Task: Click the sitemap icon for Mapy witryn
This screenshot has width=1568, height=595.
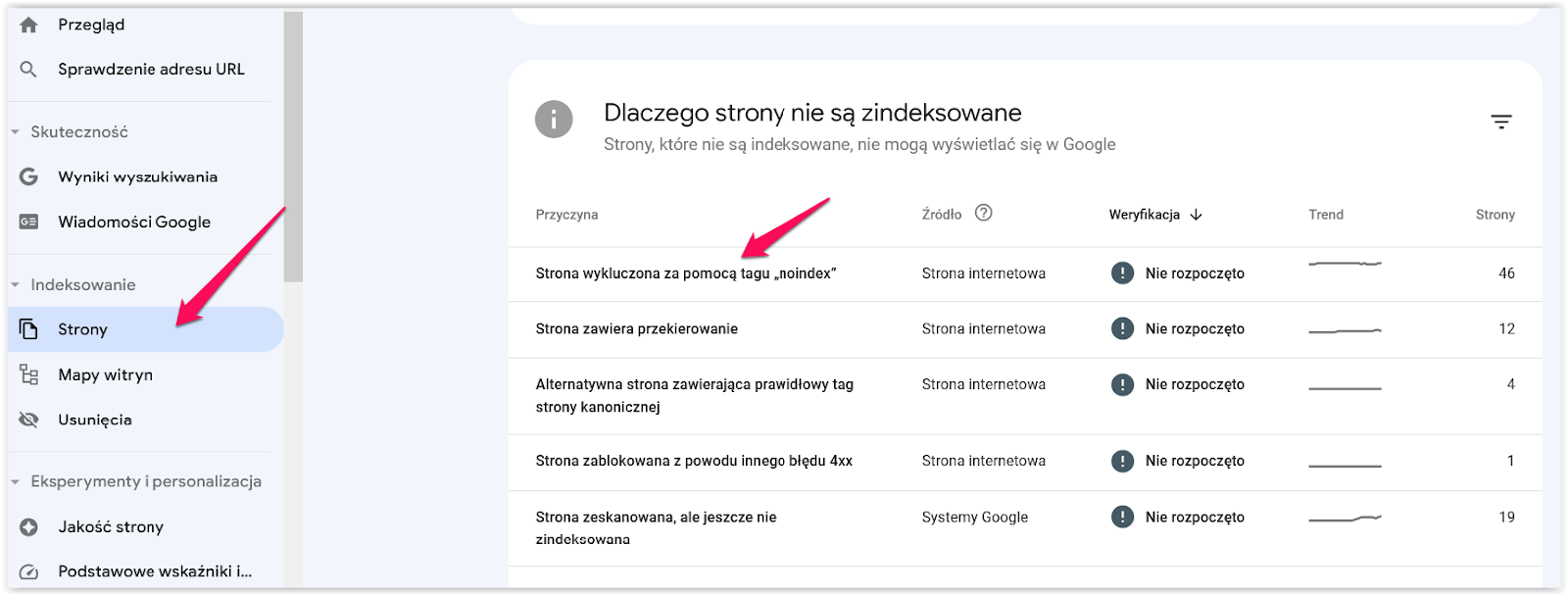Action: click(28, 374)
